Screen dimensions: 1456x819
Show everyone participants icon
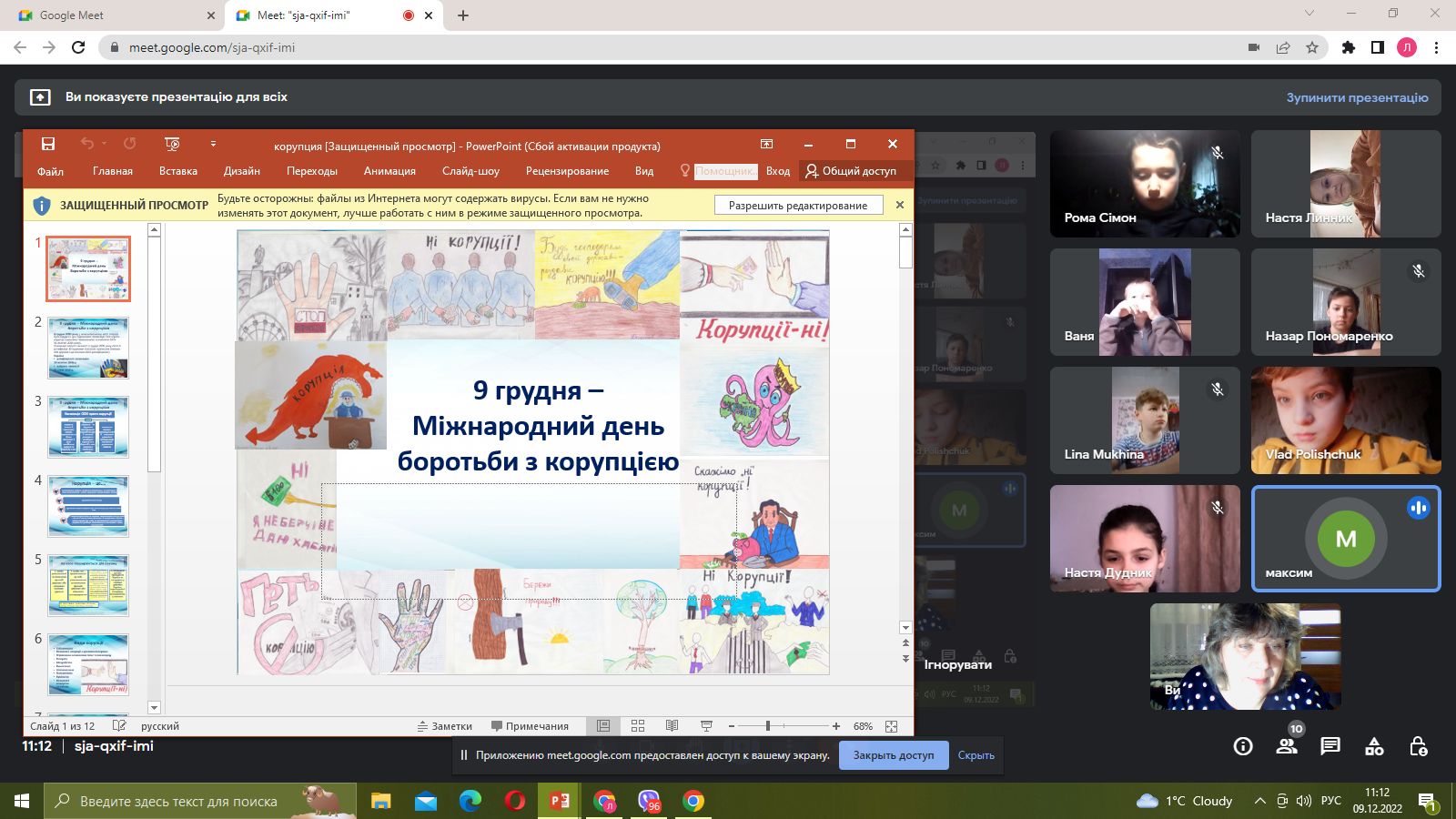pos(1287,746)
